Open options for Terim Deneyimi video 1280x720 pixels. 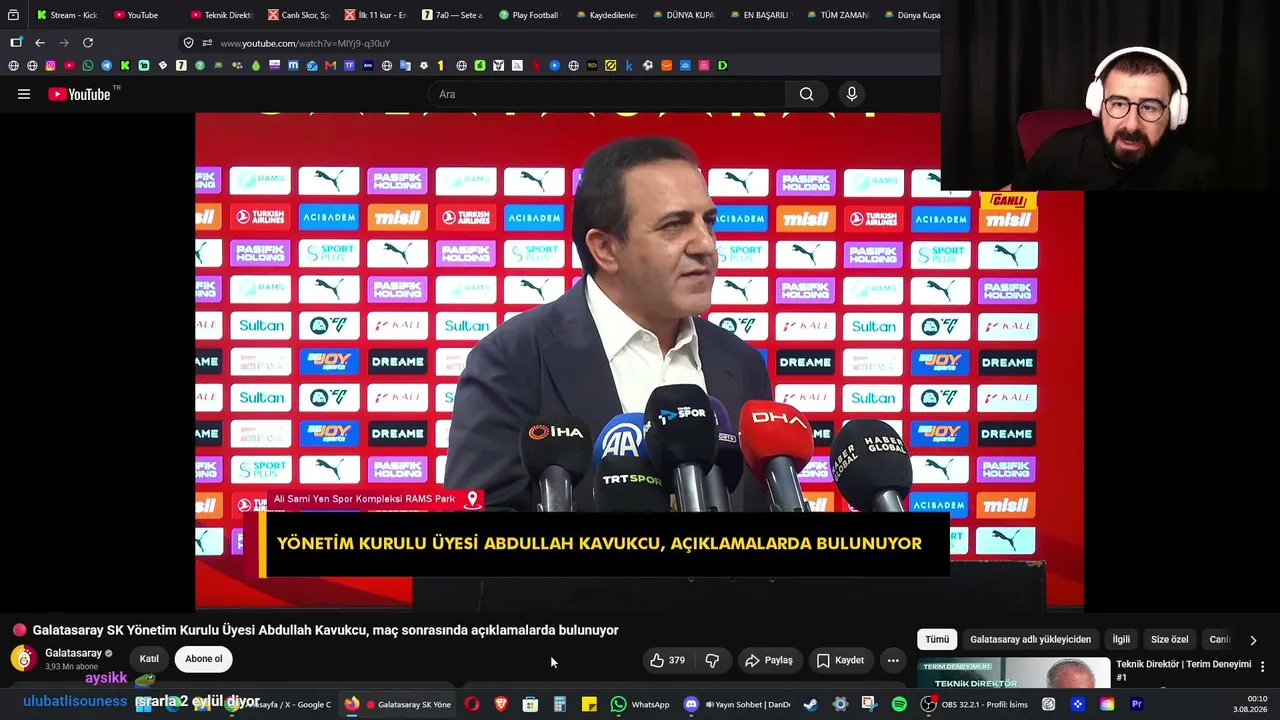click(1262, 667)
